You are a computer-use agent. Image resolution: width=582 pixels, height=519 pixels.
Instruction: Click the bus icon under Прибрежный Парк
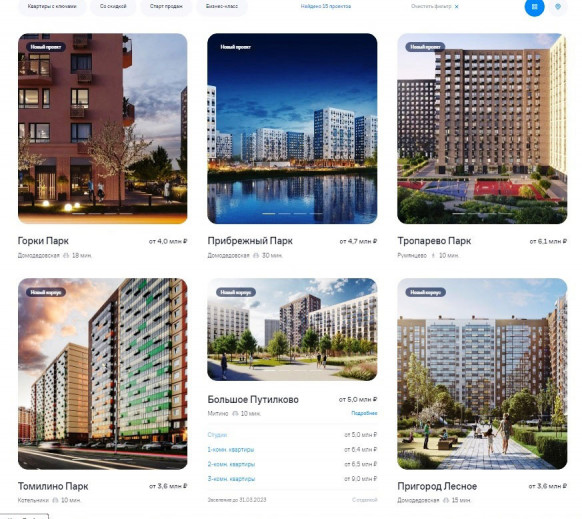(x=256, y=255)
